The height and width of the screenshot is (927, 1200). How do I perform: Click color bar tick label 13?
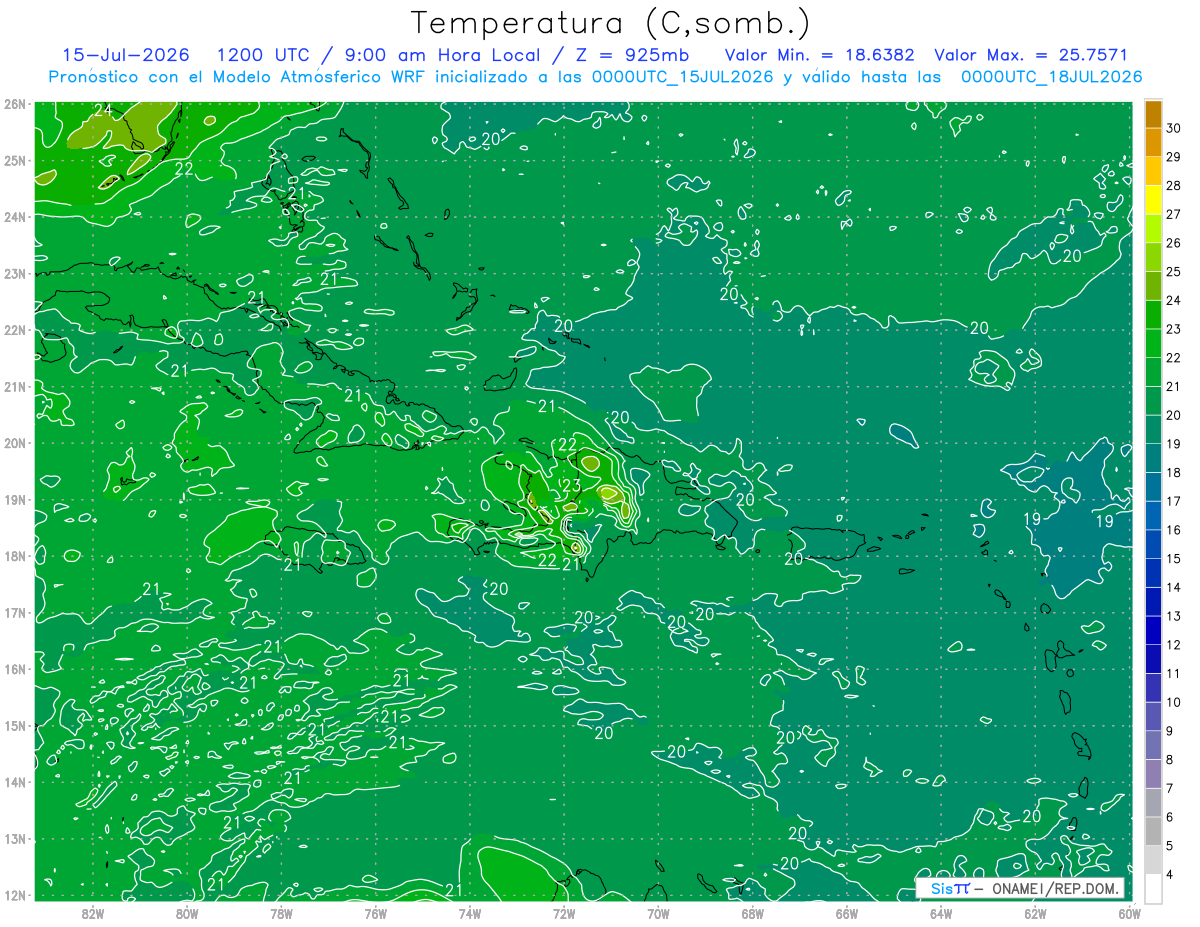[1174, 616]
